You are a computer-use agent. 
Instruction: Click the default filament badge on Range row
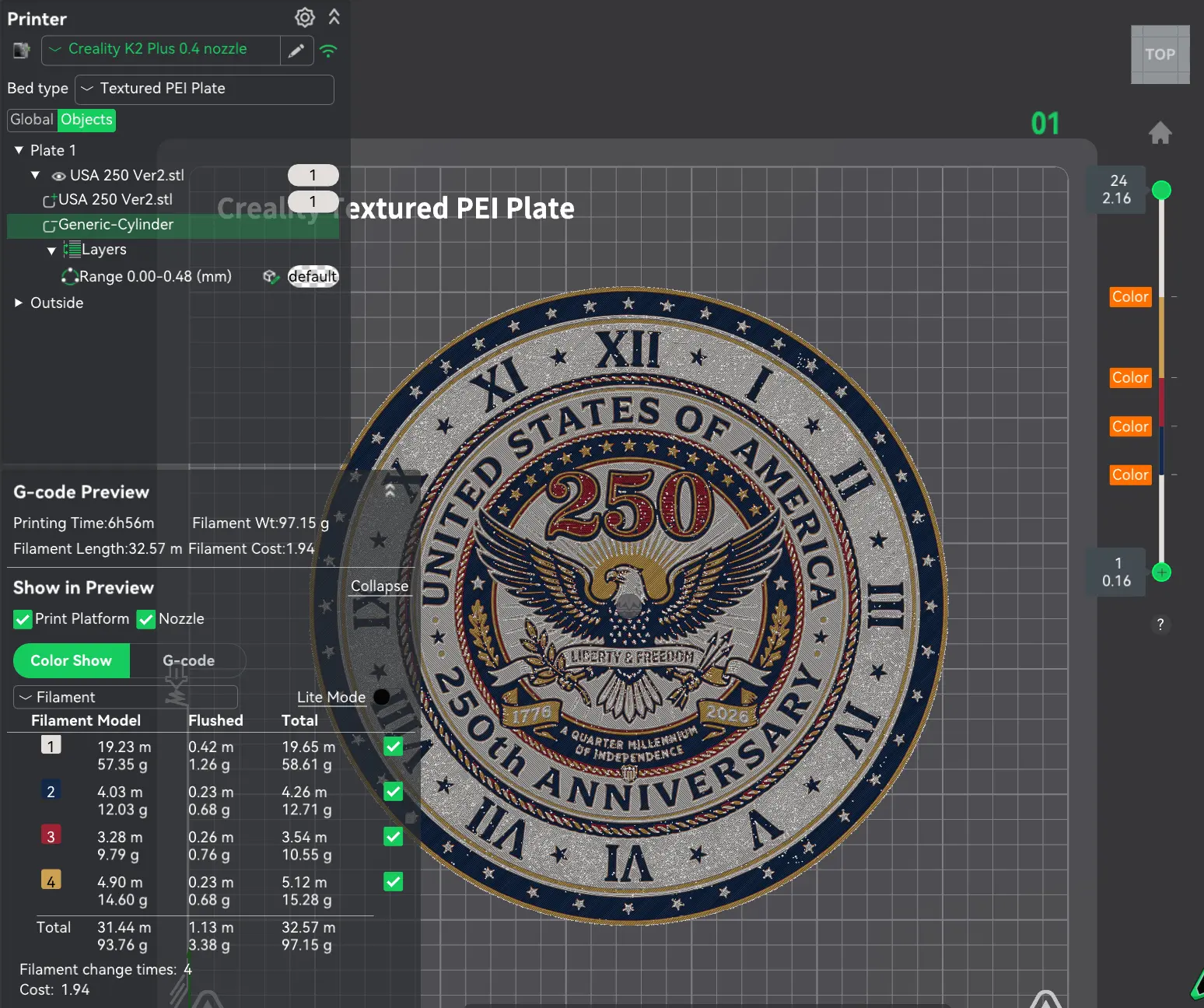[x=313, y=276]
